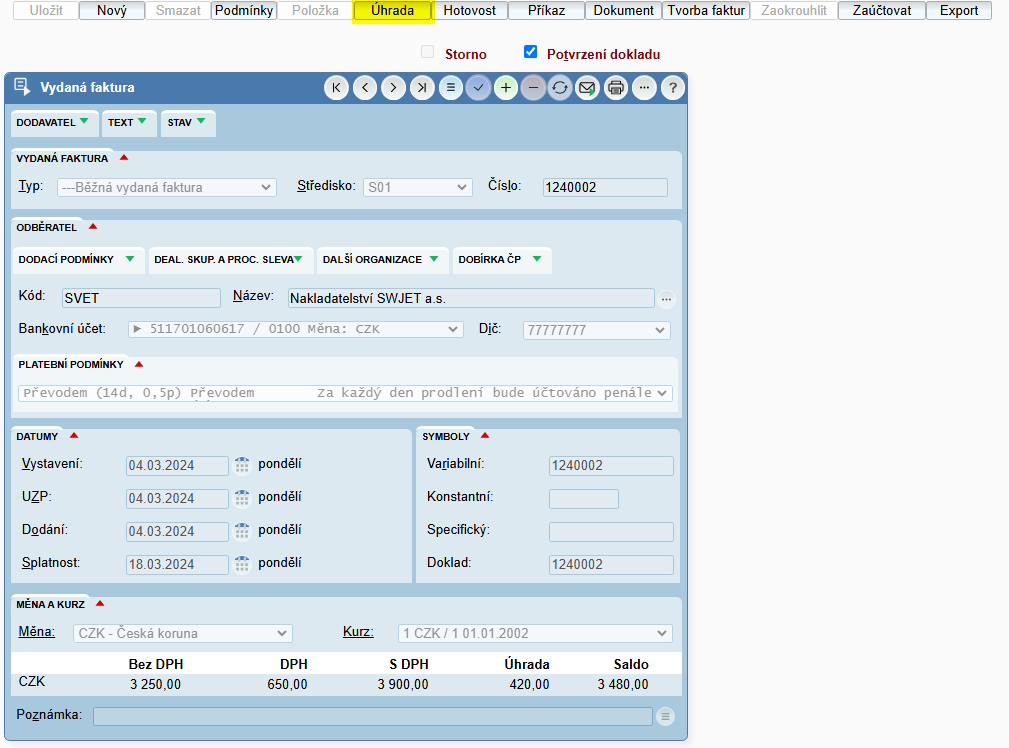The height and width of the screenshot is (748, 1009).
Task: Send invoice by email icon
Action: [x=587, y=88]
